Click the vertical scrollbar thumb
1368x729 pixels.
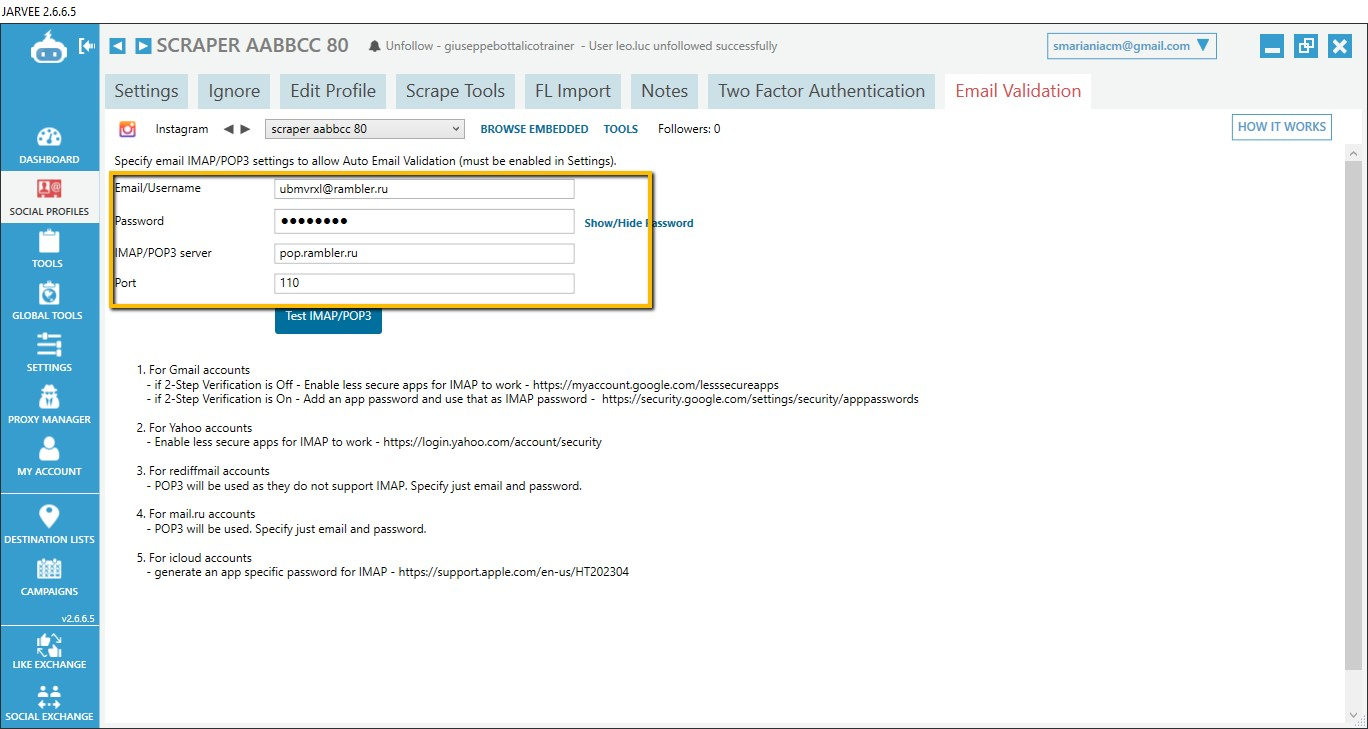click(1354, 414)
